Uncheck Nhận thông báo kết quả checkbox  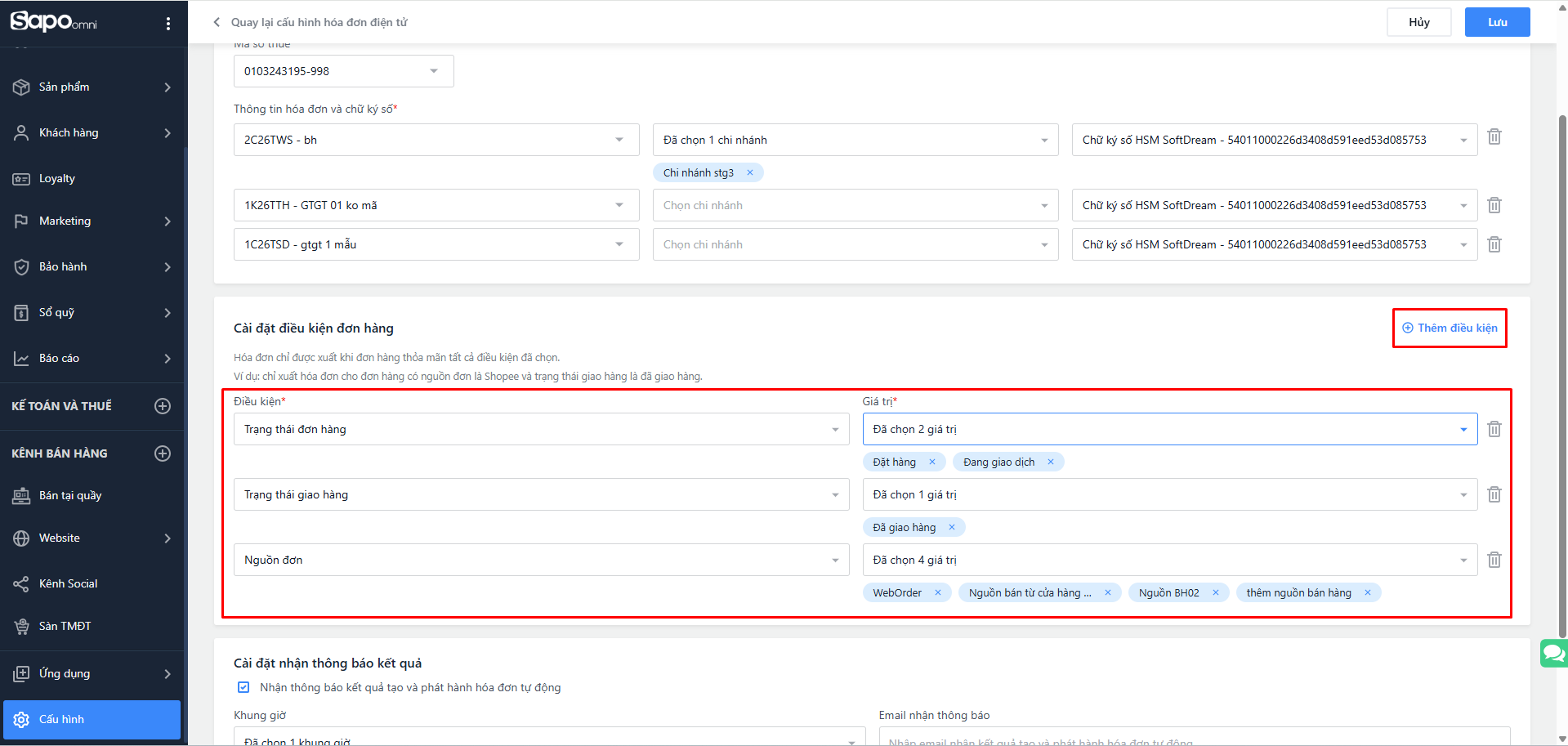click(x=243, y=687)
